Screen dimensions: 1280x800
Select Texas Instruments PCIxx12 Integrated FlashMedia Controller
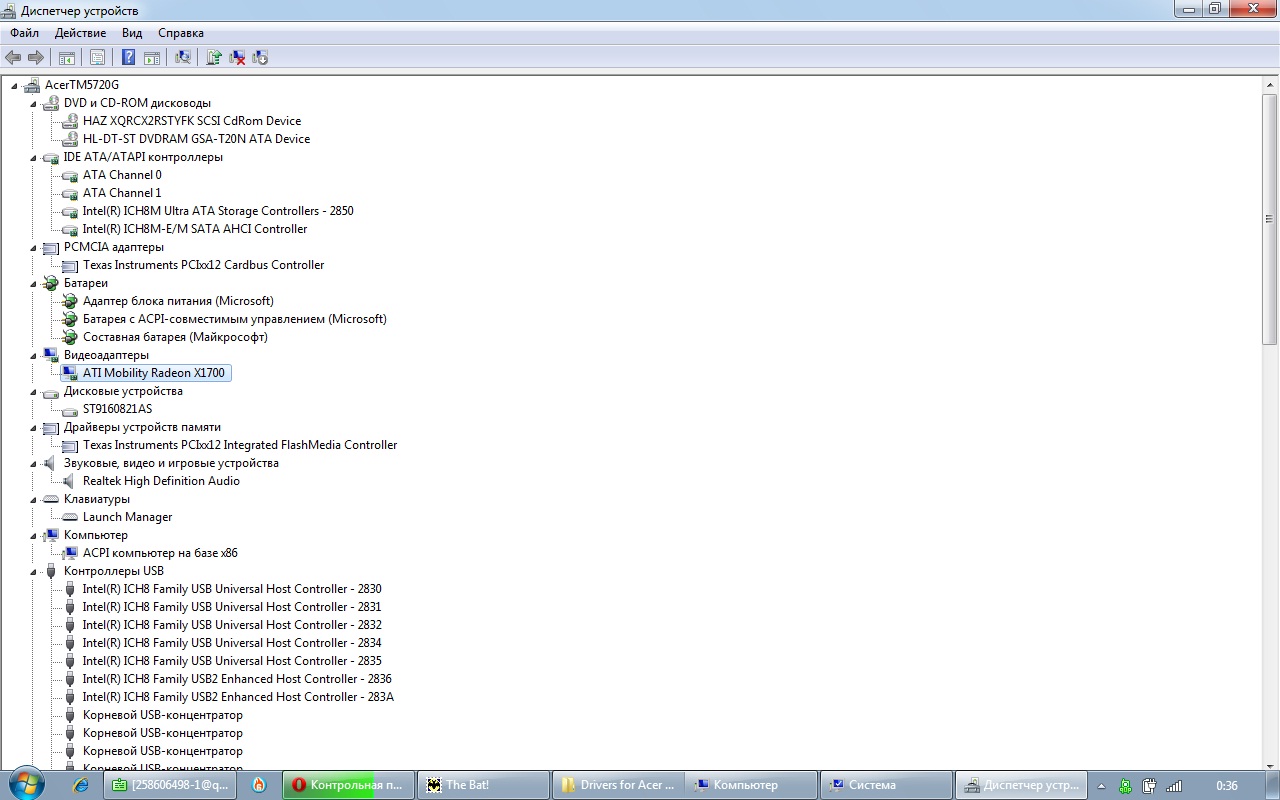click(240, 445)
